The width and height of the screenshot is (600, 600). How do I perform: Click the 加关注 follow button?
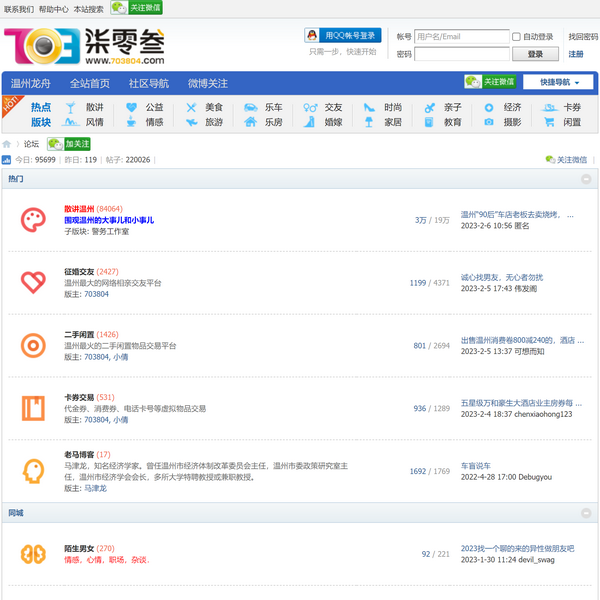click(68, 144)
